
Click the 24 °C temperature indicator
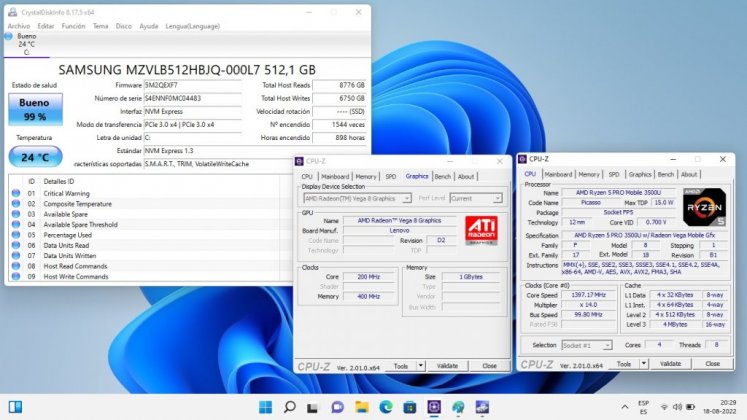click(35, 157)
